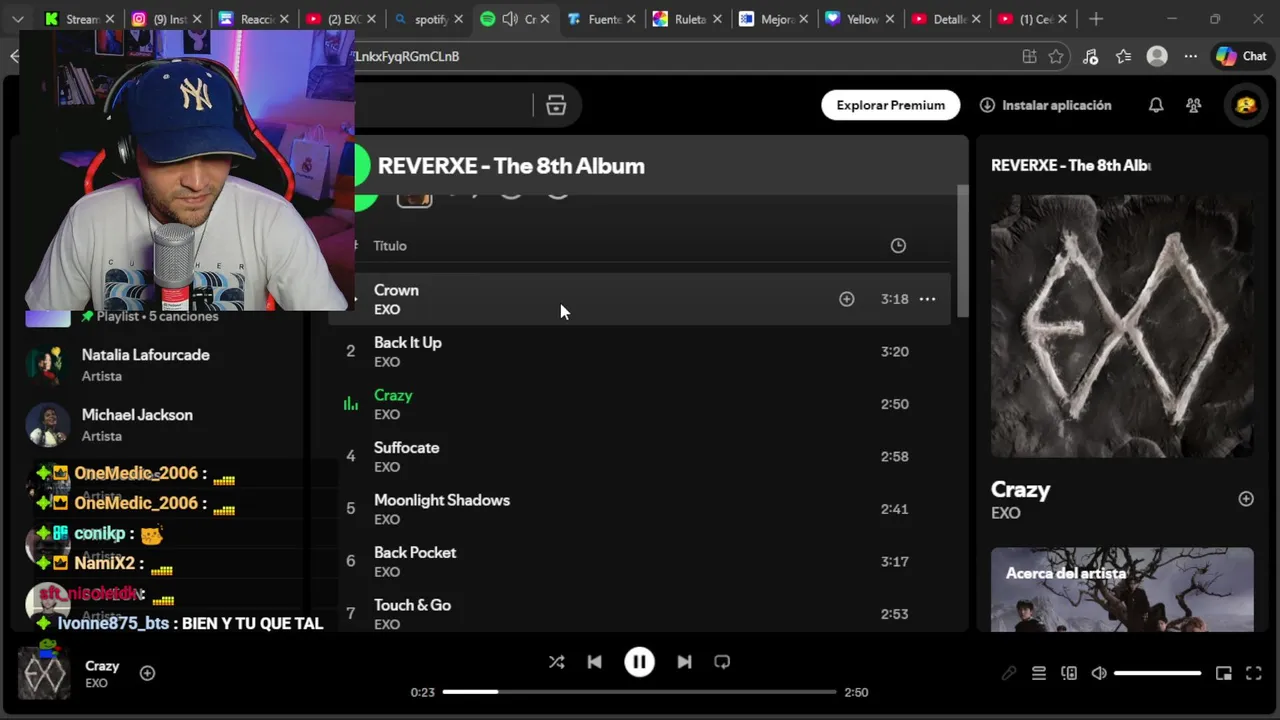Open the playback queue
The image size is (1280, 720).
click(1039, 673)
